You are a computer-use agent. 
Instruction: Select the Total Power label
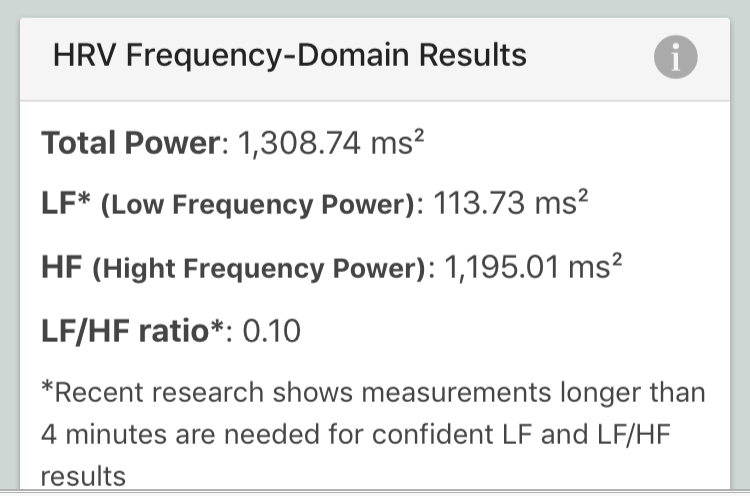point(129,144)
